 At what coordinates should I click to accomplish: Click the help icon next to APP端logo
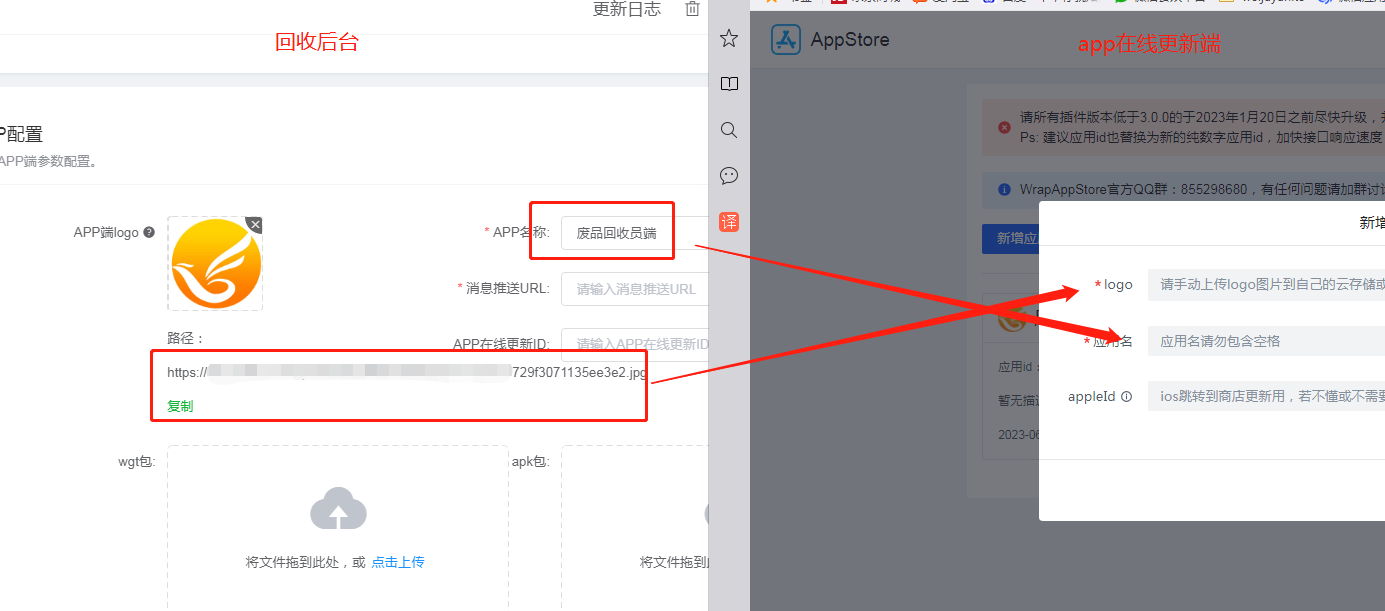(x=149, y=232)
